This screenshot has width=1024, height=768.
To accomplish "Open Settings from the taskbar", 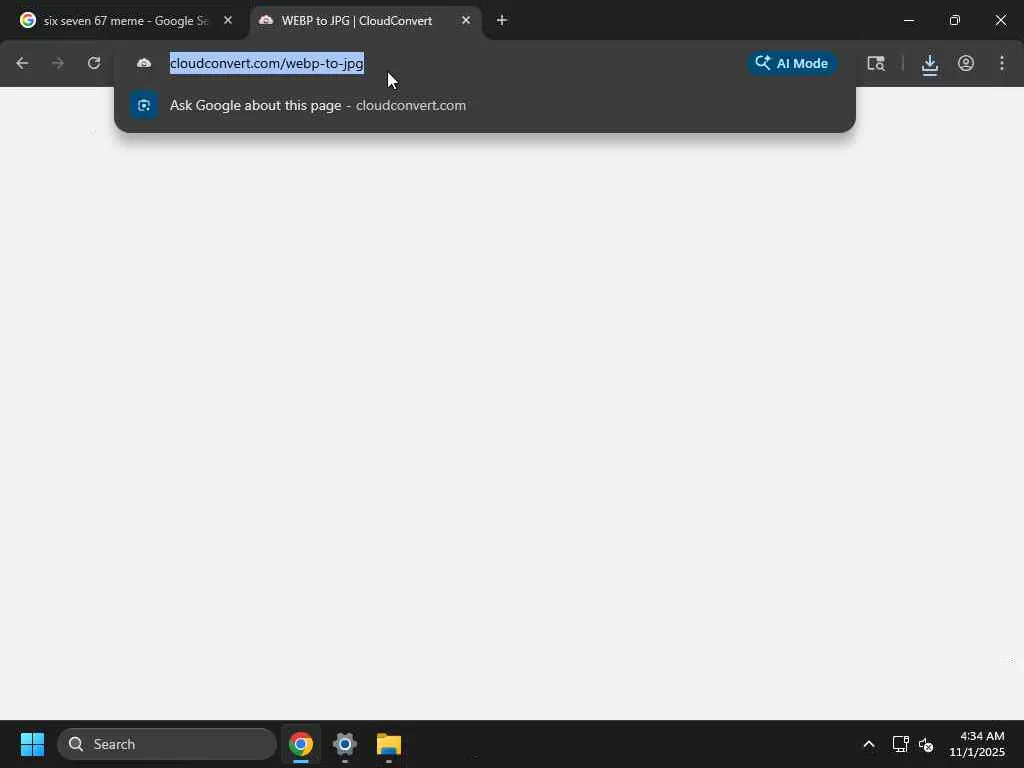I will pyautogui.click(x=345, y=744).
